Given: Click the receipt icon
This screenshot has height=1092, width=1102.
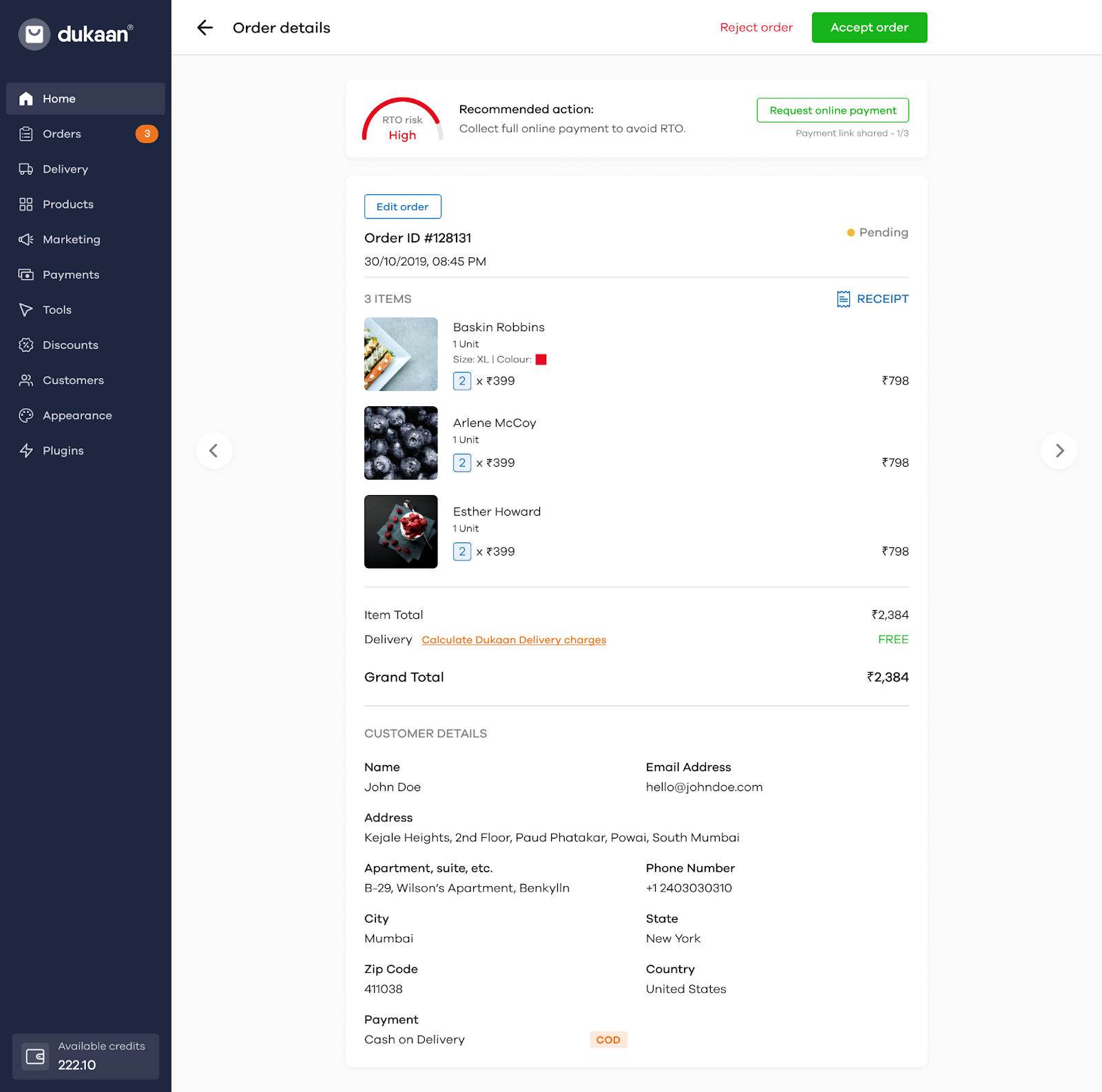Looking at the screenshot, I should click(x=843, y=299).
